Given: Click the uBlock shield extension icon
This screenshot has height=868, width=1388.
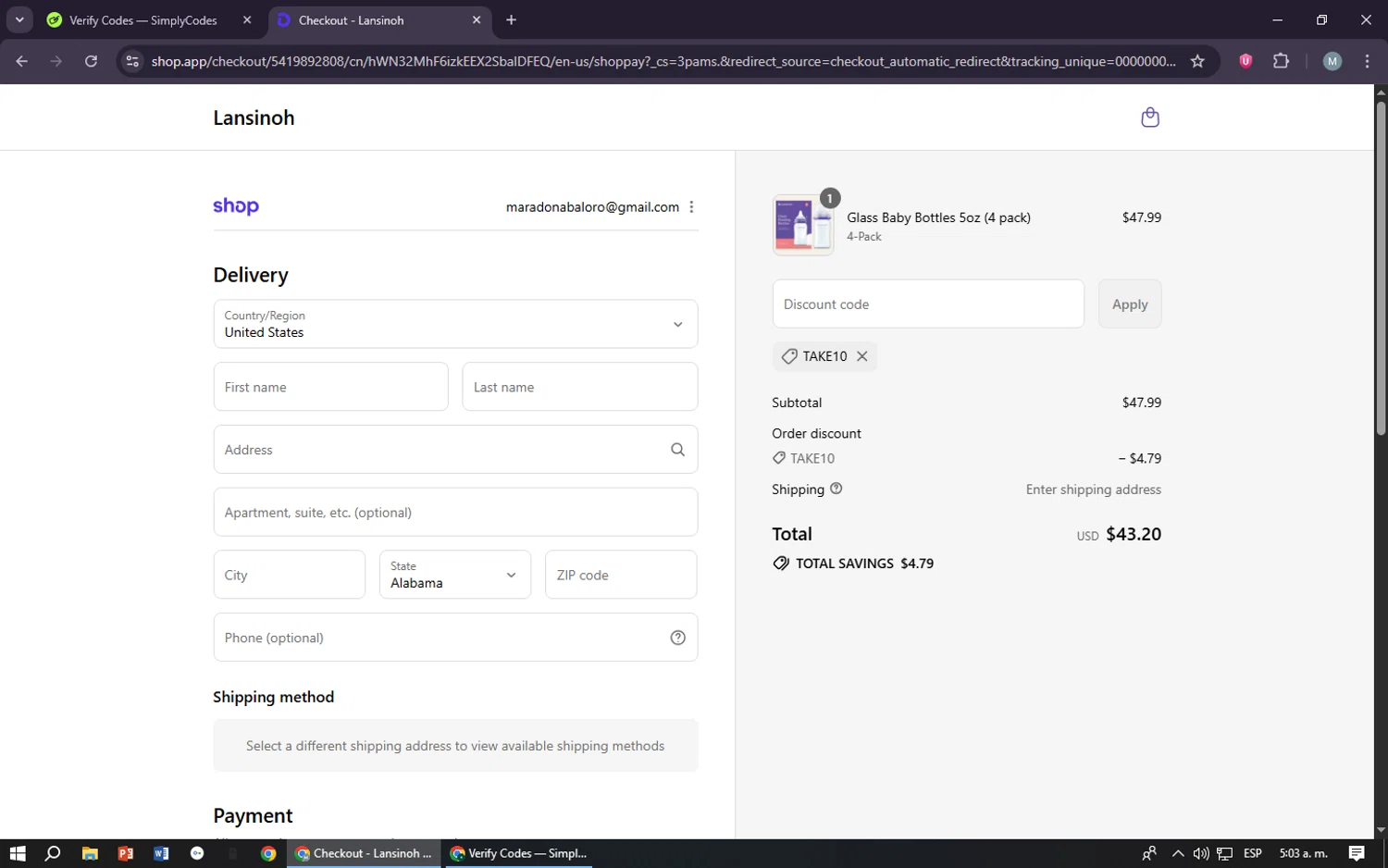Looking at the screenshot, I should tap(1245, 61).
